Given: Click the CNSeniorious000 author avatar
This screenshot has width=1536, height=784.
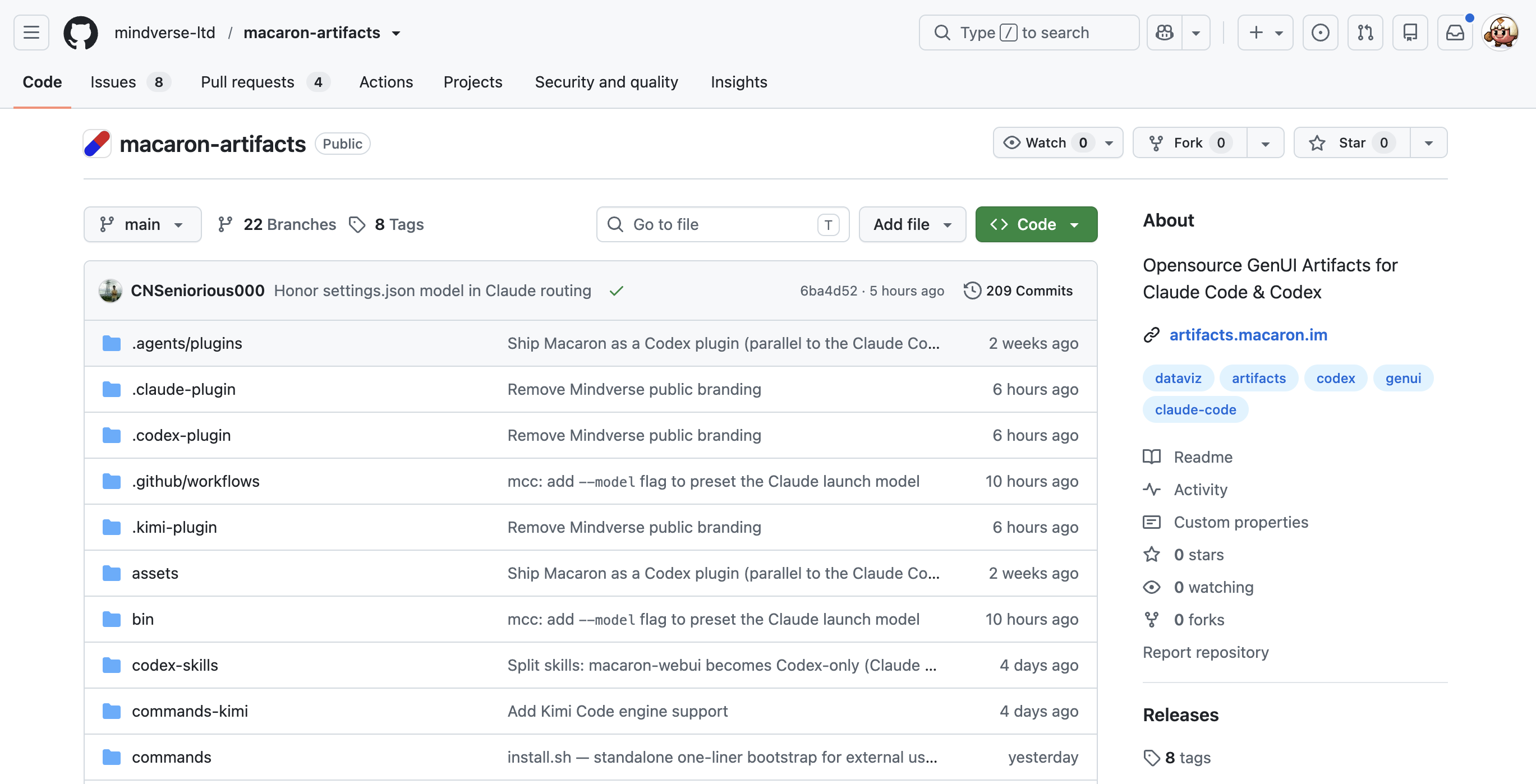Looking at the screenshot, I should tap(111, 290).
